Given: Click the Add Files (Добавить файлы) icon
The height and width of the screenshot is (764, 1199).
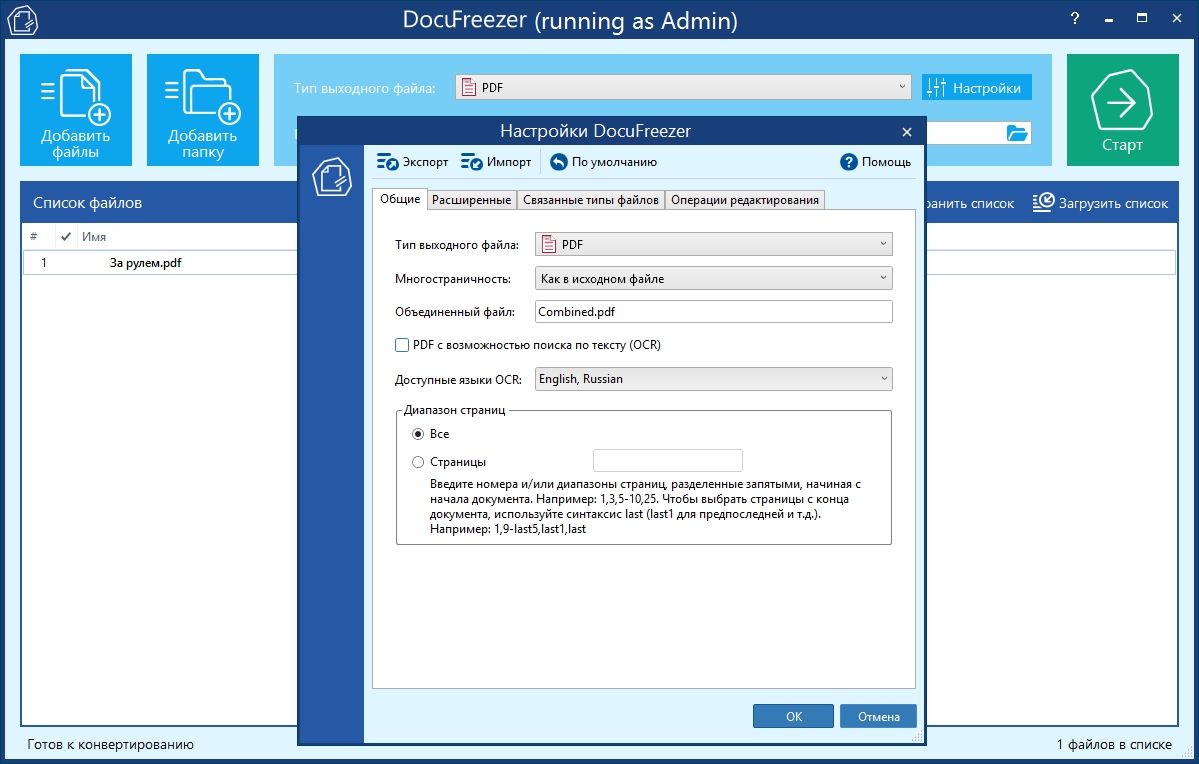Looking at the screenshot, I should [x=76, y=97].
